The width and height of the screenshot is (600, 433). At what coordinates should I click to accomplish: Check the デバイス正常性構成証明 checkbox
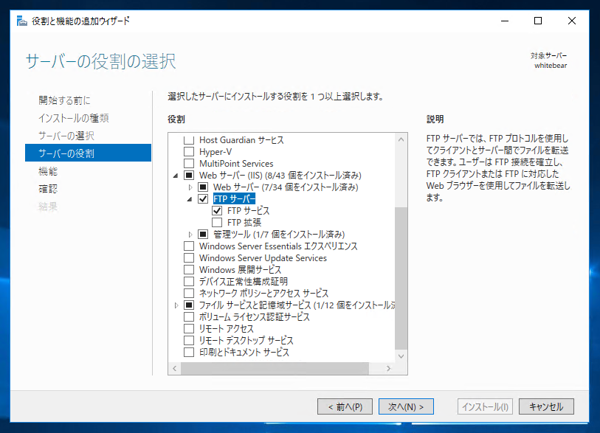point(189,282)
